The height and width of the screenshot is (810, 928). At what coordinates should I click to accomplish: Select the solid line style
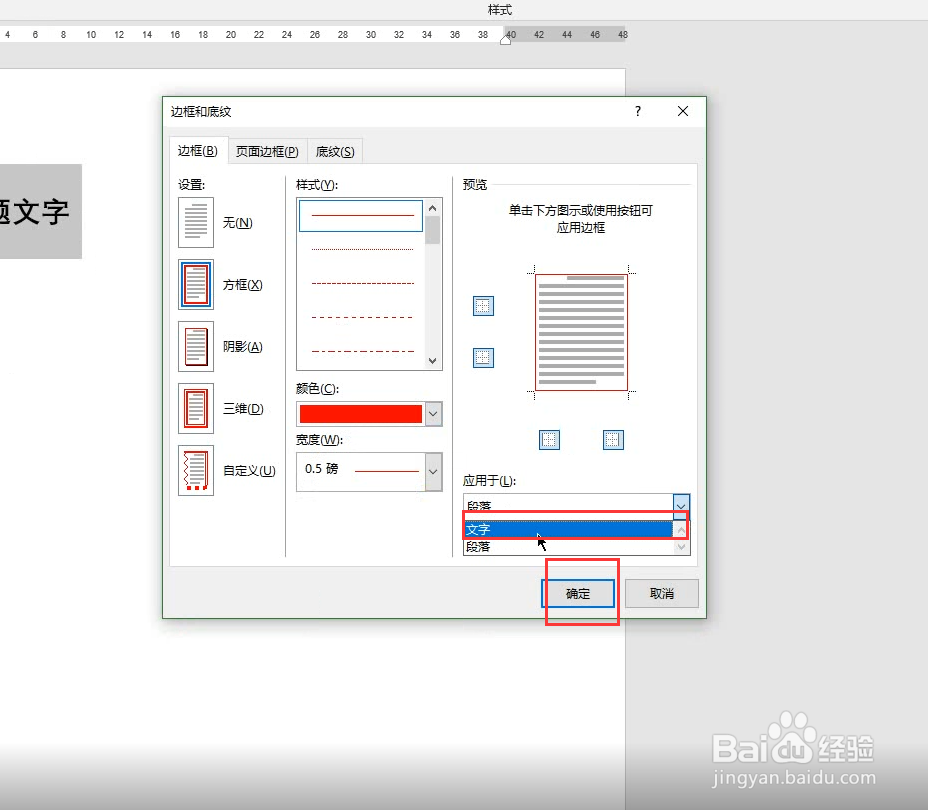click(x=361, y=215)
